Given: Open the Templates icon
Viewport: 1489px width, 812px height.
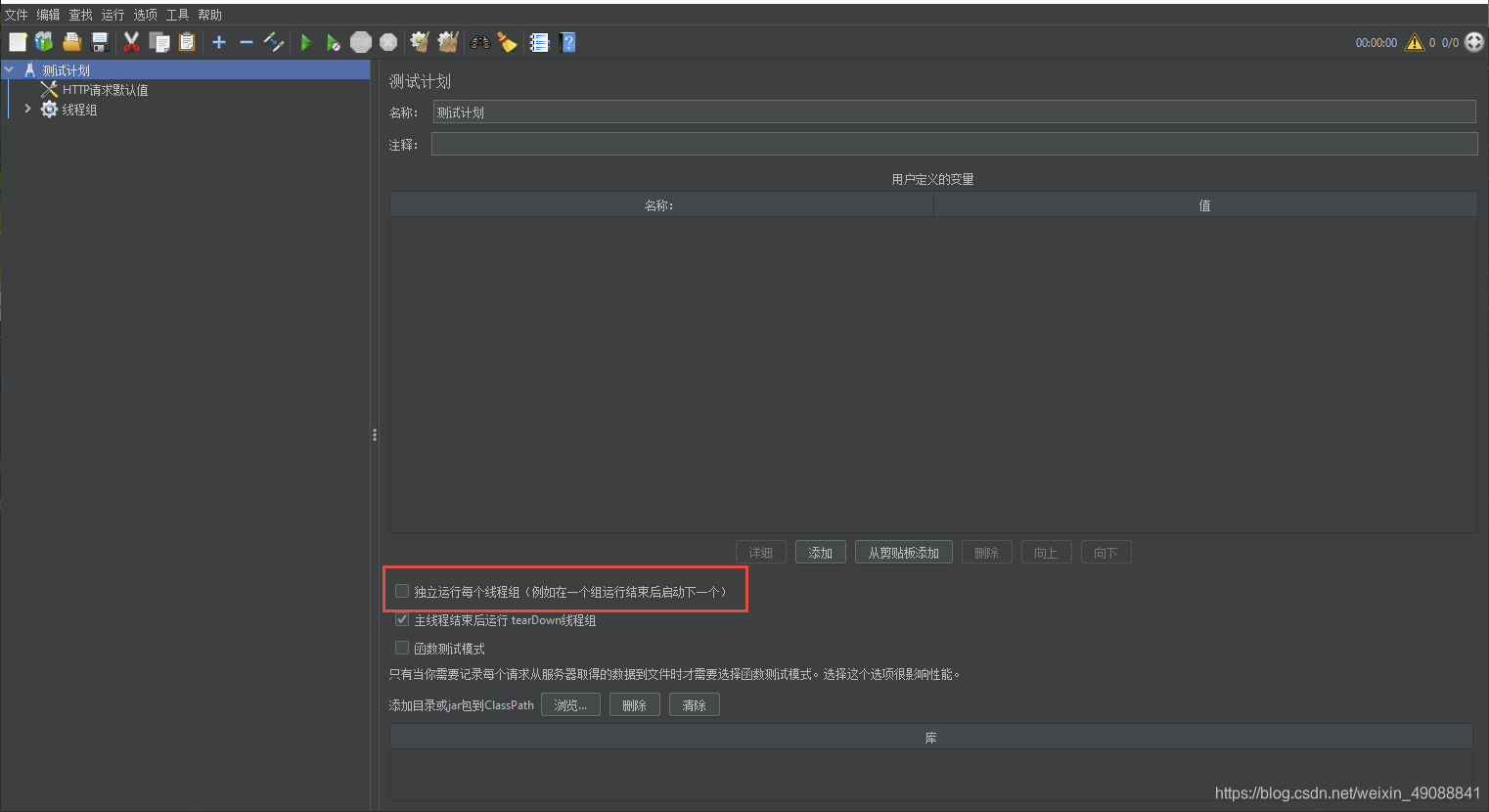Looking at the screenshot, I should (44, 42).
